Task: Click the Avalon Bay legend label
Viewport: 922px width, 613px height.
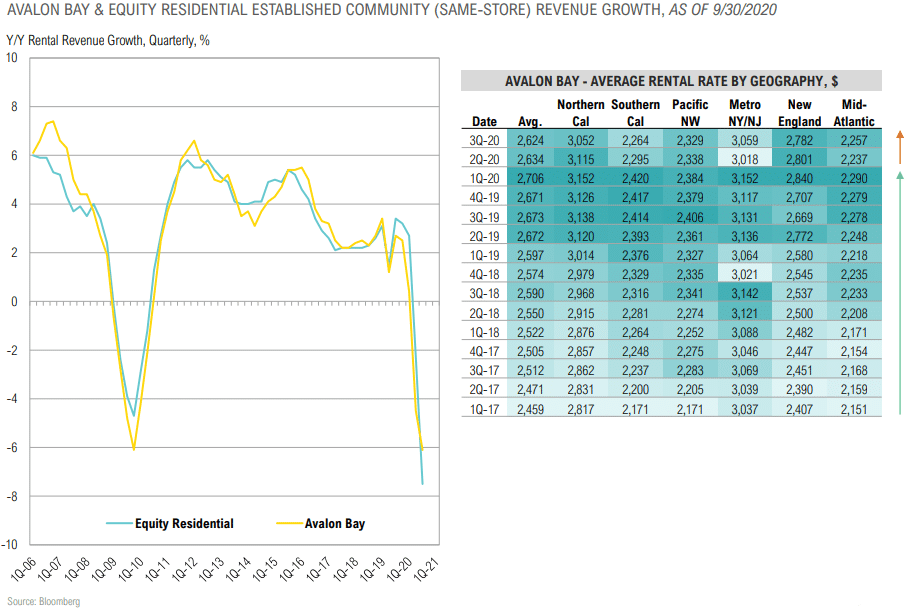Action: point(335,524)
